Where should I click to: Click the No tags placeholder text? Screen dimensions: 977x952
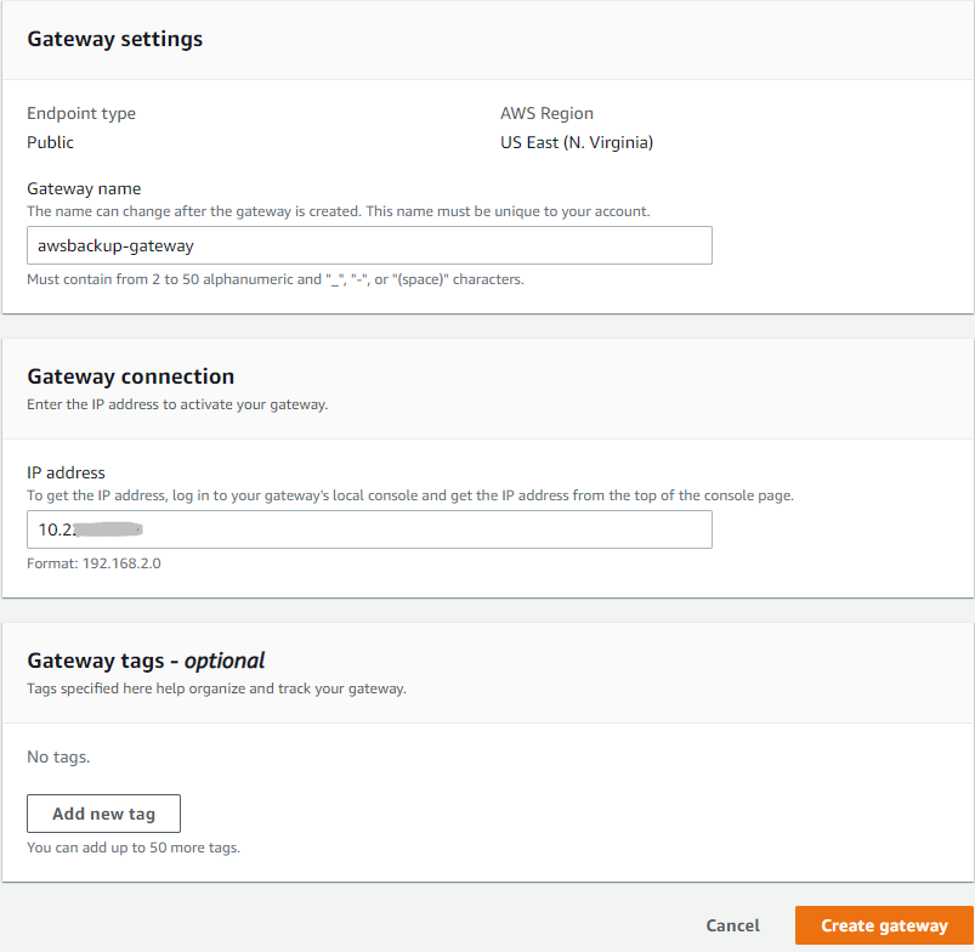click(x=55, y=757)
